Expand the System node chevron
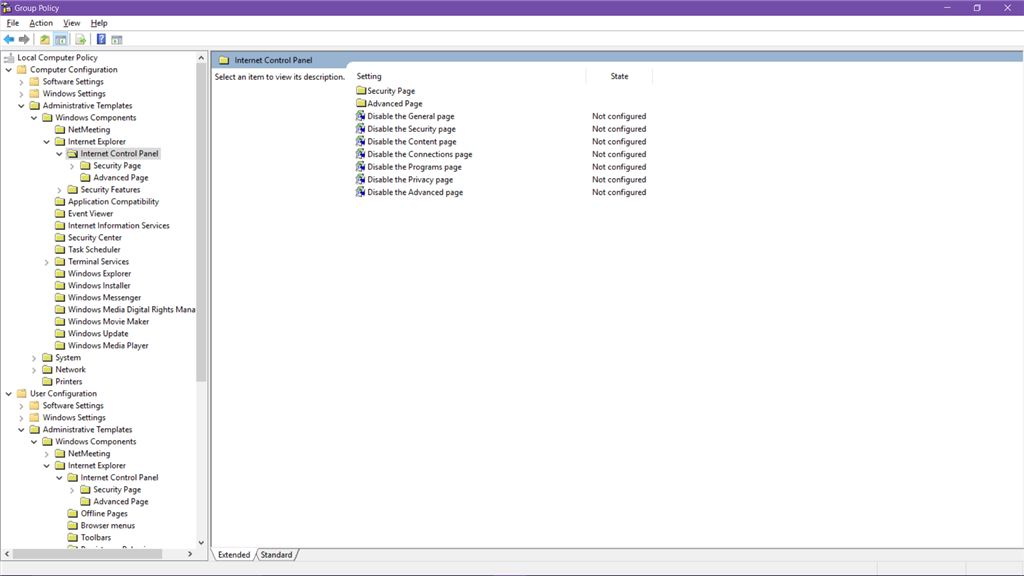 (34, 357)
